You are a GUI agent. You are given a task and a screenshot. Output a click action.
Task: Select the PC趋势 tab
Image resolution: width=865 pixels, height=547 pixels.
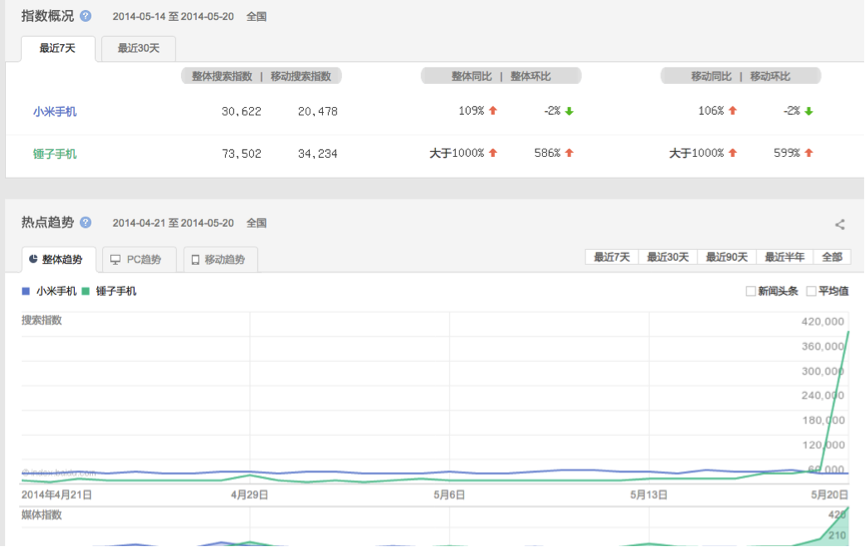(x=139, y=259)
